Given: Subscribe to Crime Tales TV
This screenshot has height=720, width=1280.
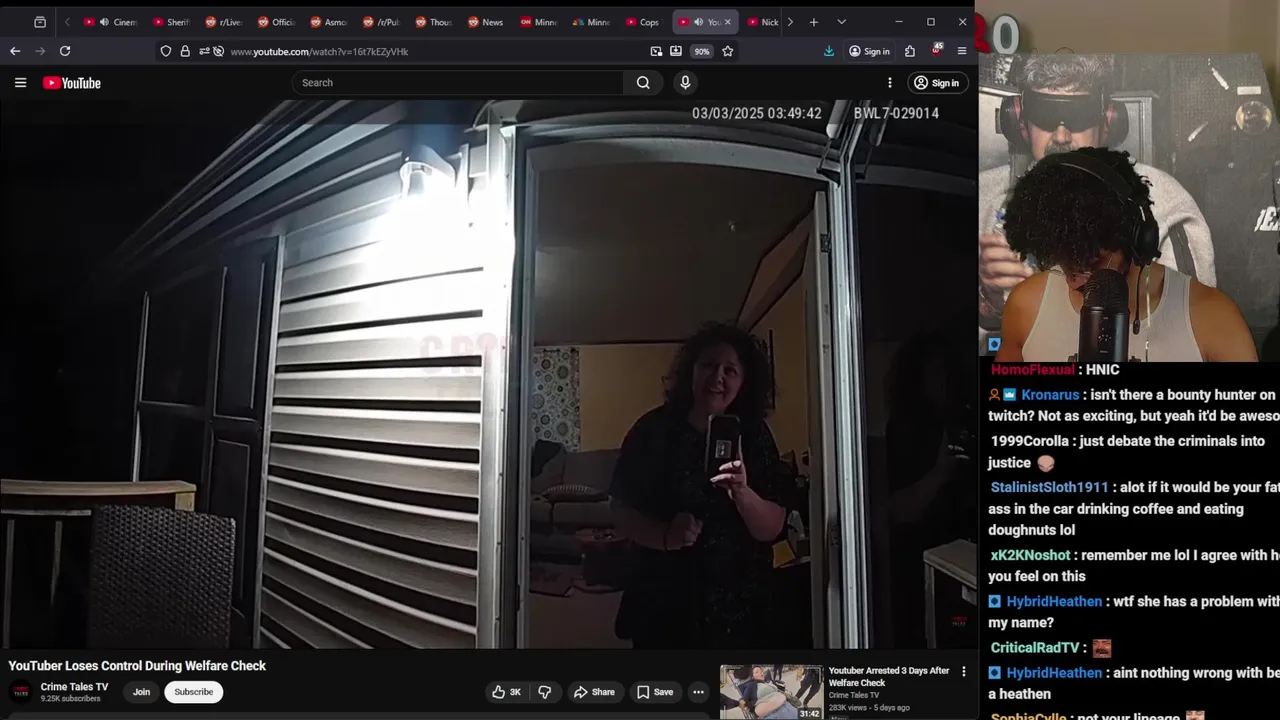Looking at the screenshot, I should (194, 692).
